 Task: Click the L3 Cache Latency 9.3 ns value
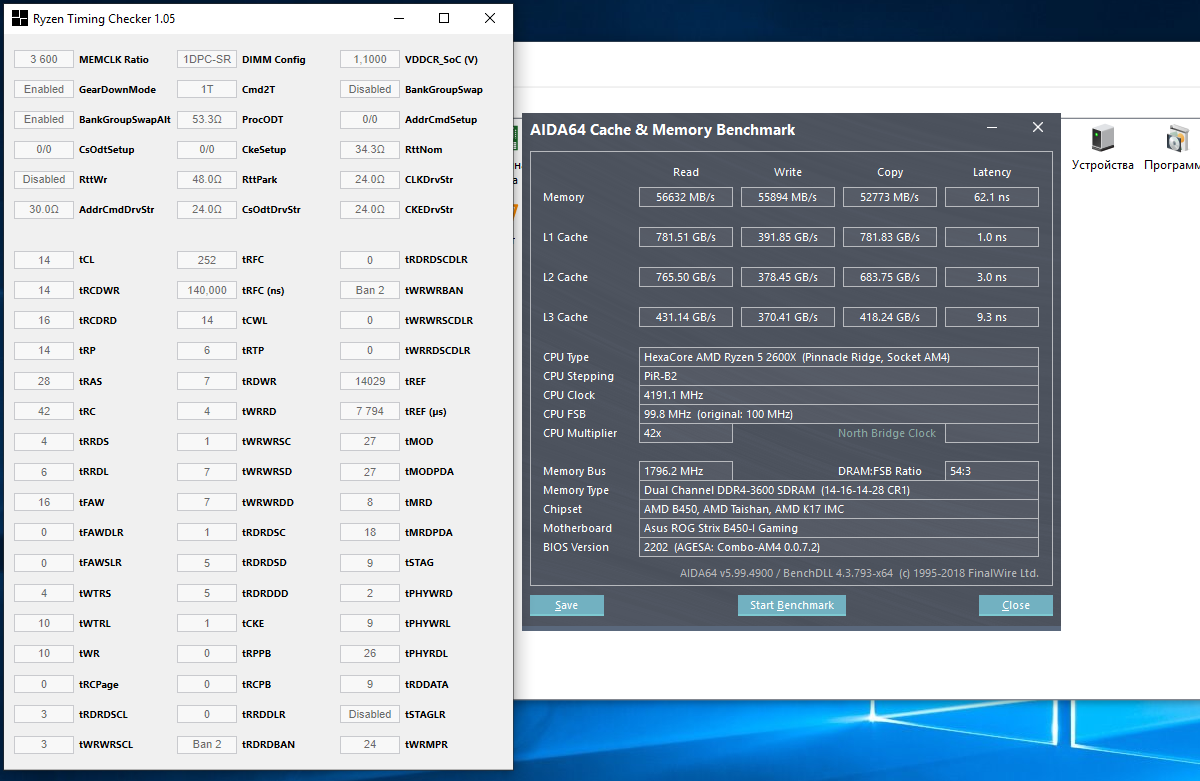point(992,317)
